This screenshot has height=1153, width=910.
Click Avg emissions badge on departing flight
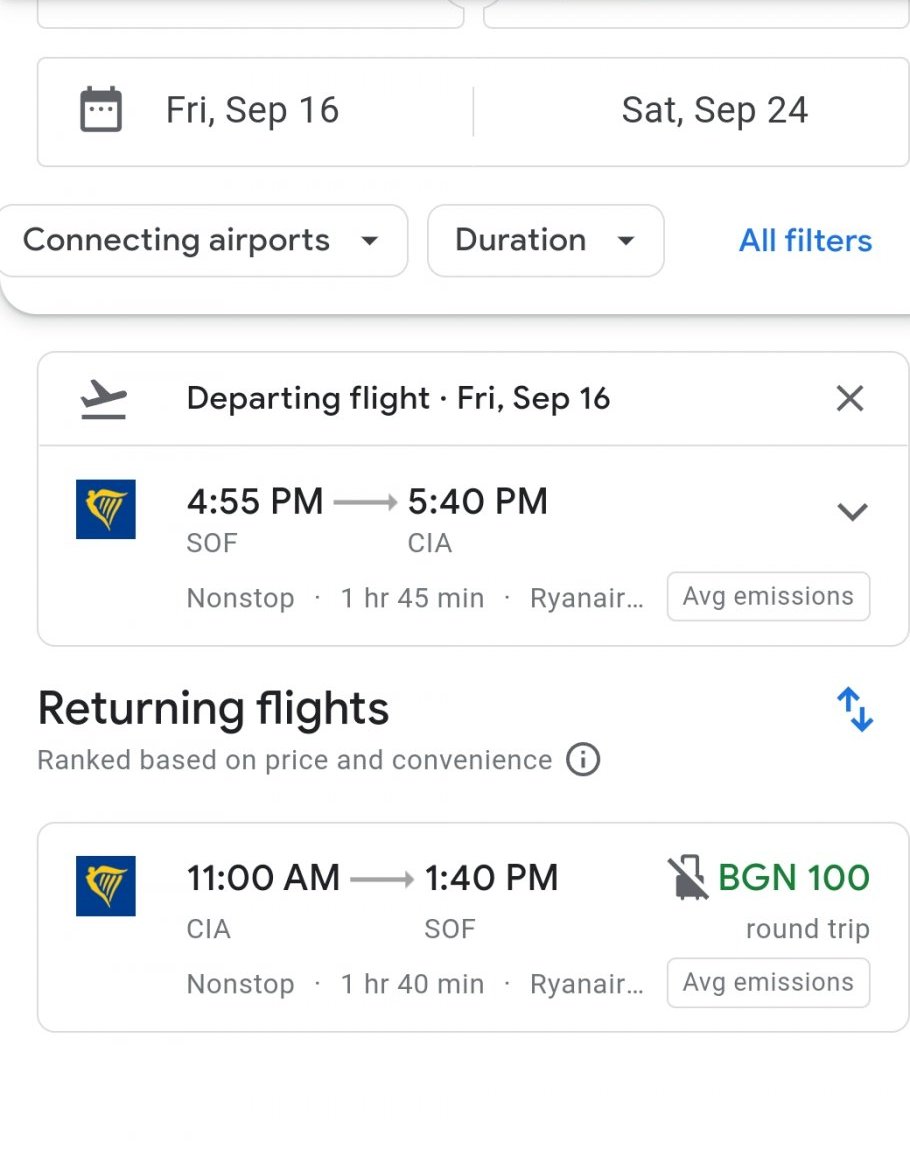768,597
